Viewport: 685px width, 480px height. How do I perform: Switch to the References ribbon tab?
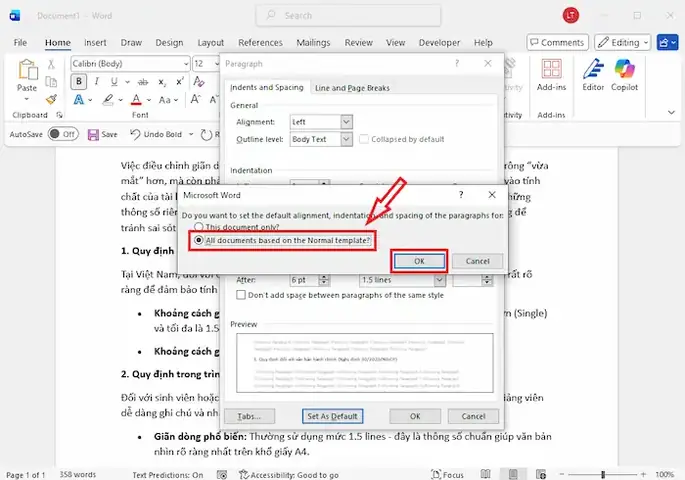[260, 43]
